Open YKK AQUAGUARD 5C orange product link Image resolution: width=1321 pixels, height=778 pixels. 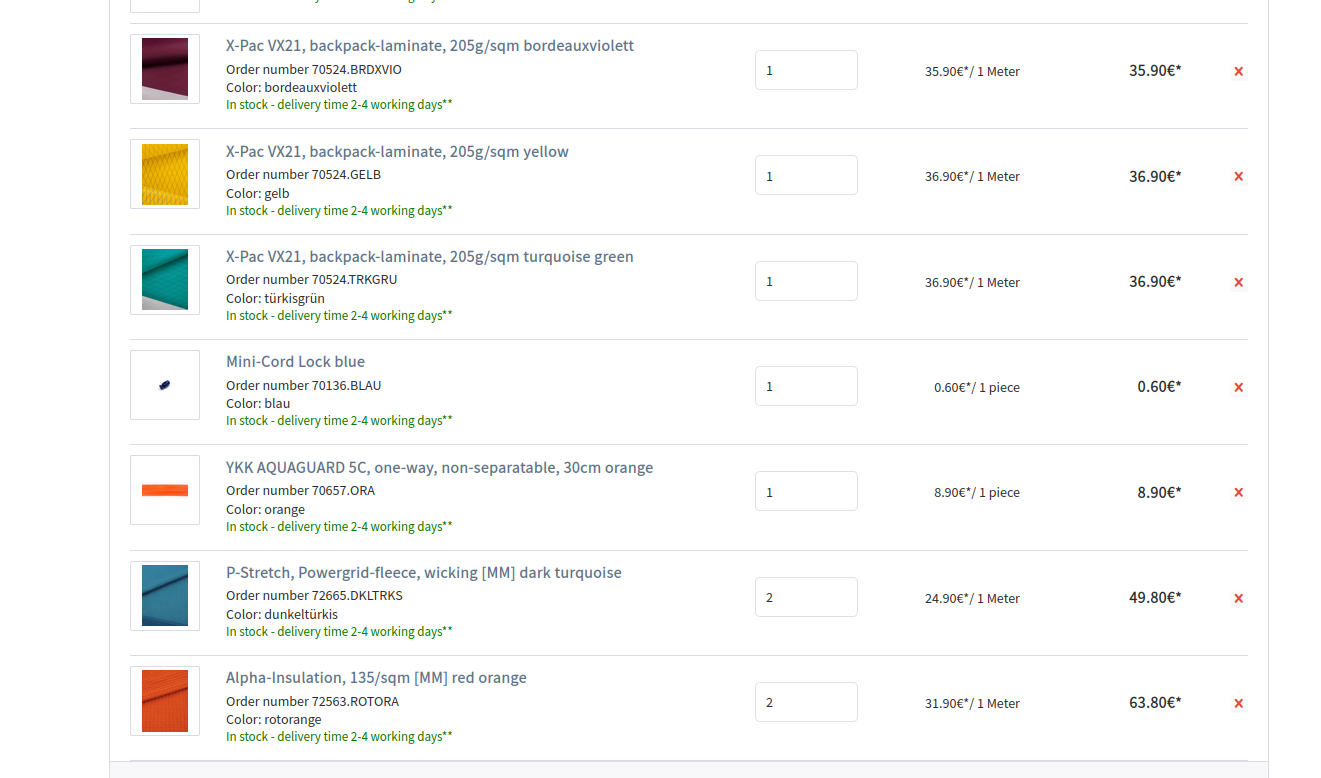point(439,468)
